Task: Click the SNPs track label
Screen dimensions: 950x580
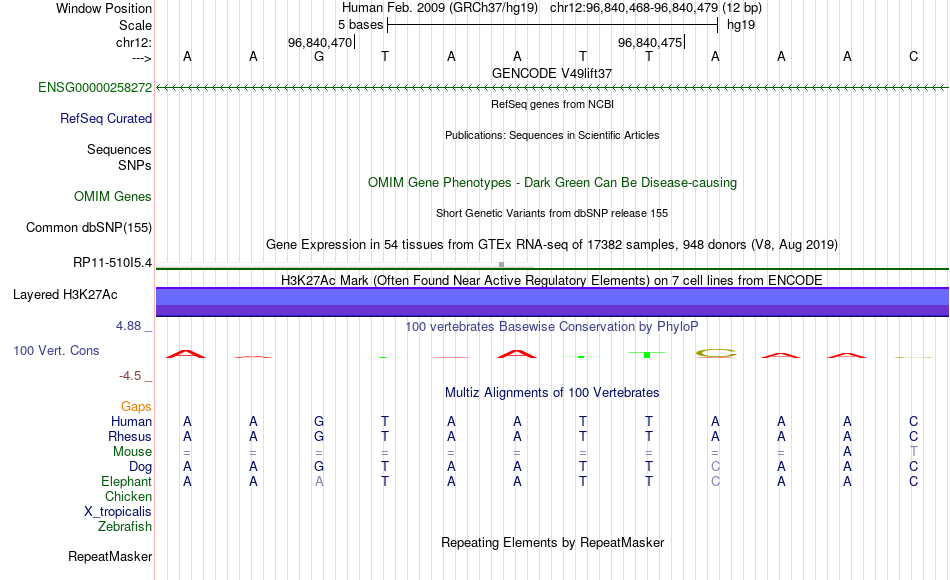Action: click(x=135, y=165)
